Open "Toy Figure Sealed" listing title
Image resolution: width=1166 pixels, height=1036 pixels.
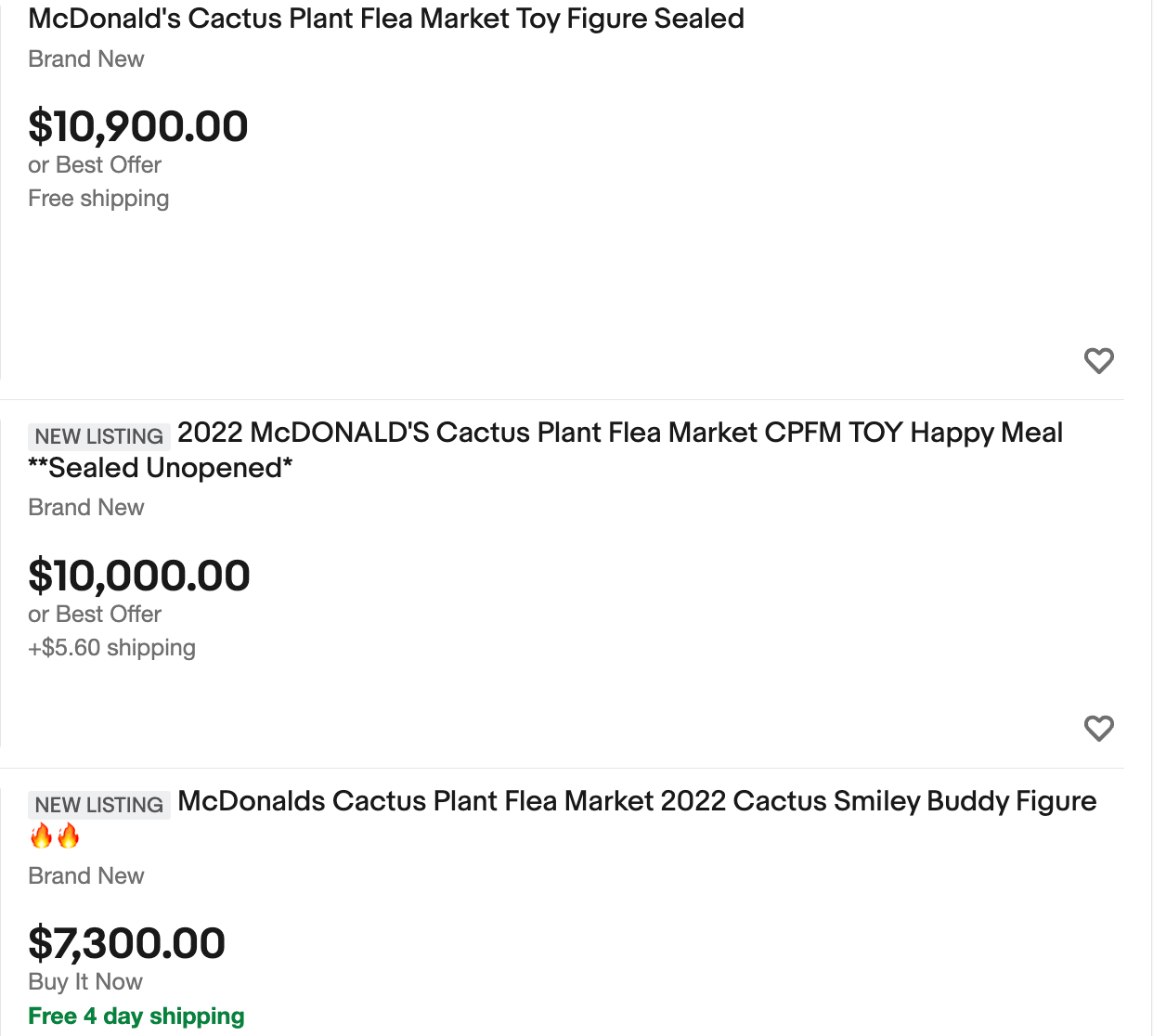[x=386, y=19]
